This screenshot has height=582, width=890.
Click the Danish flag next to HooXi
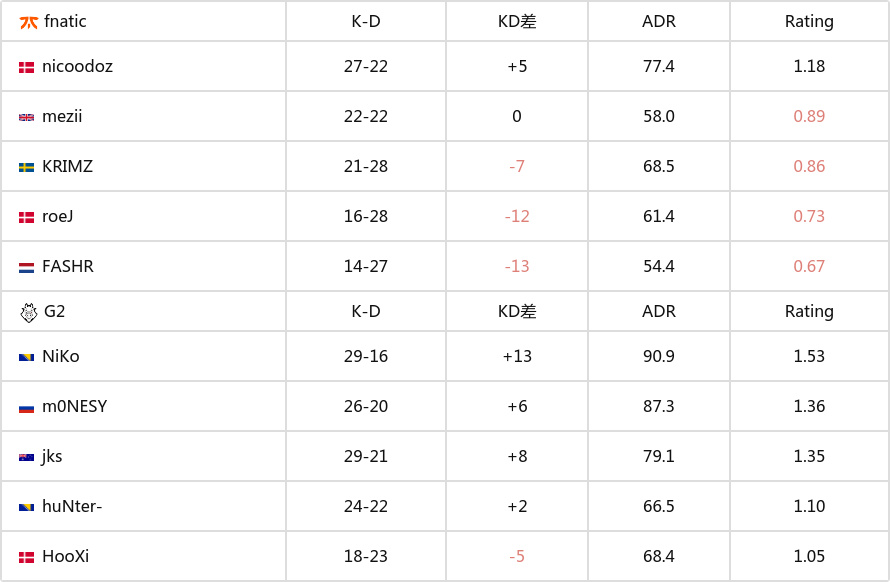tap(27, 558)
